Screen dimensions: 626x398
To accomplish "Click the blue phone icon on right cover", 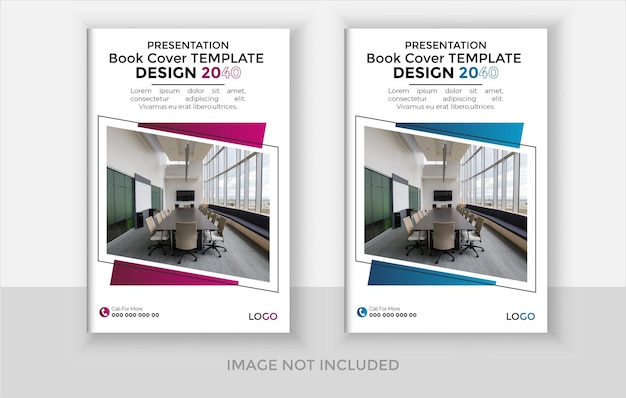I will (362, 312).
